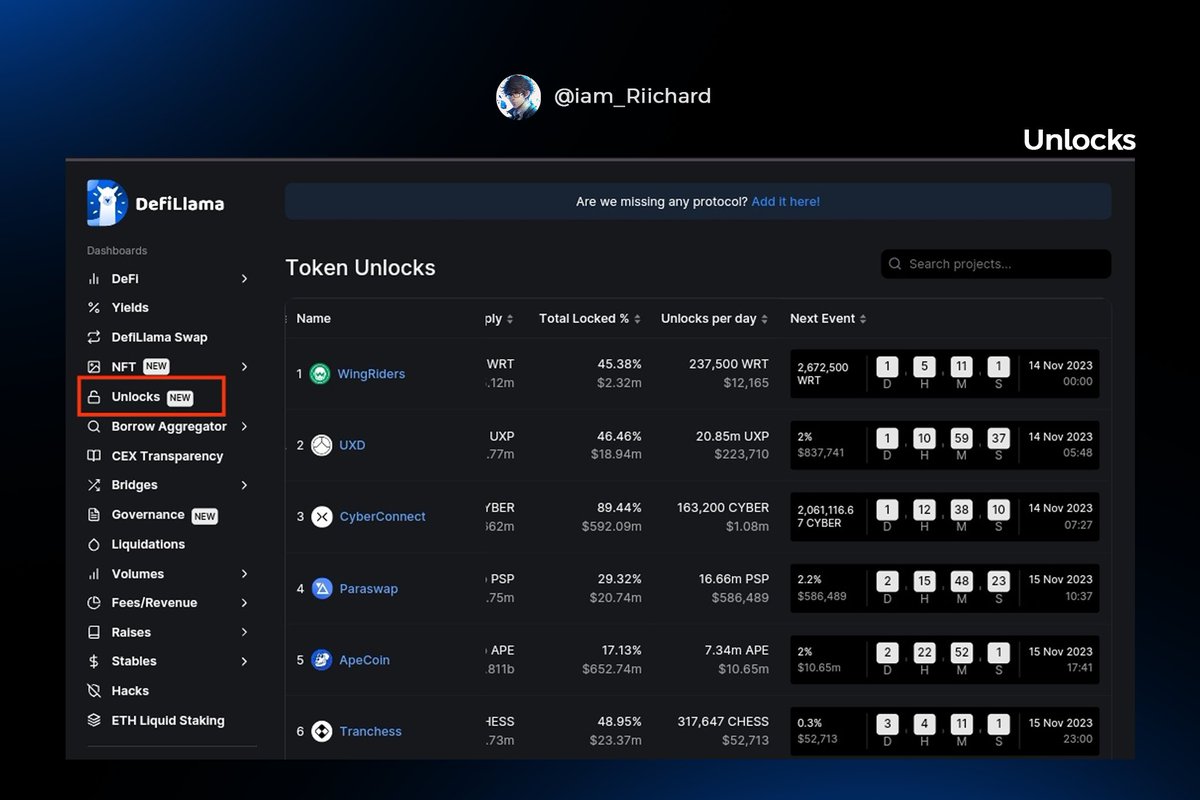The height and width of the screenshot is (800, 1200).
Task: Click the ApeCoin token logo
Action: (x=322, y=660)
